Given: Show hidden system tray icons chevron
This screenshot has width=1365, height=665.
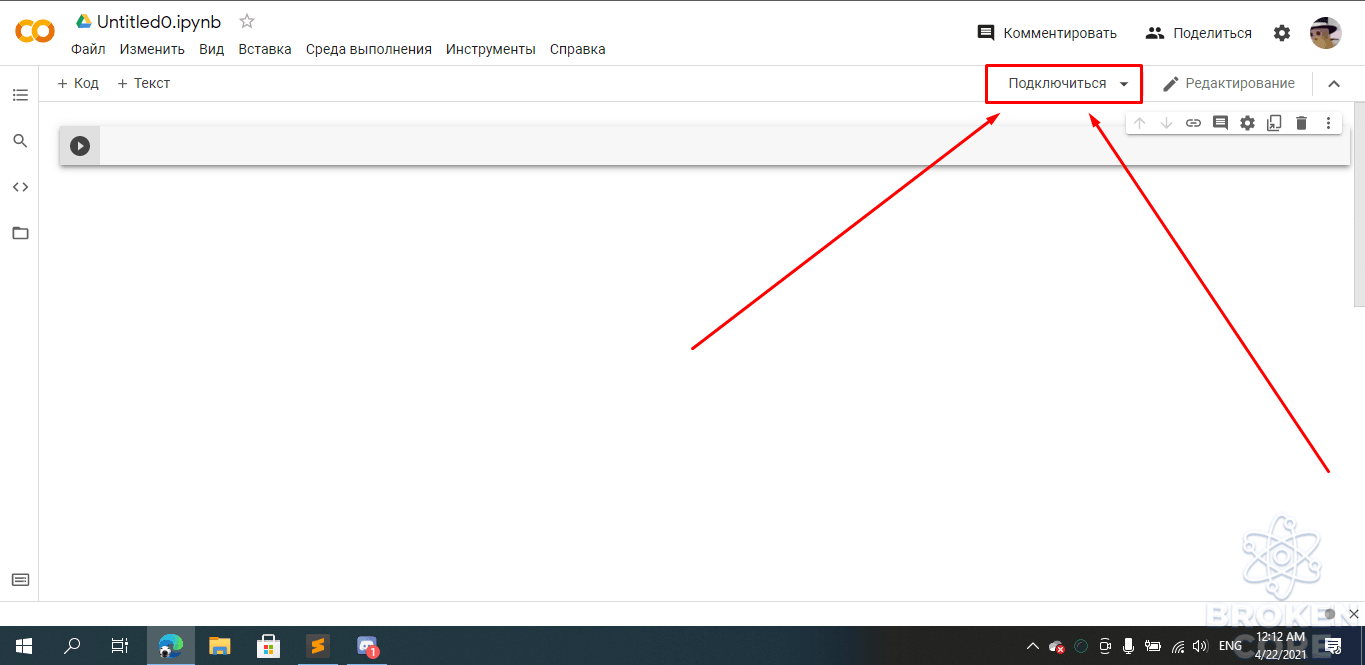Looking at the screenshot, I should [1033, 646].
